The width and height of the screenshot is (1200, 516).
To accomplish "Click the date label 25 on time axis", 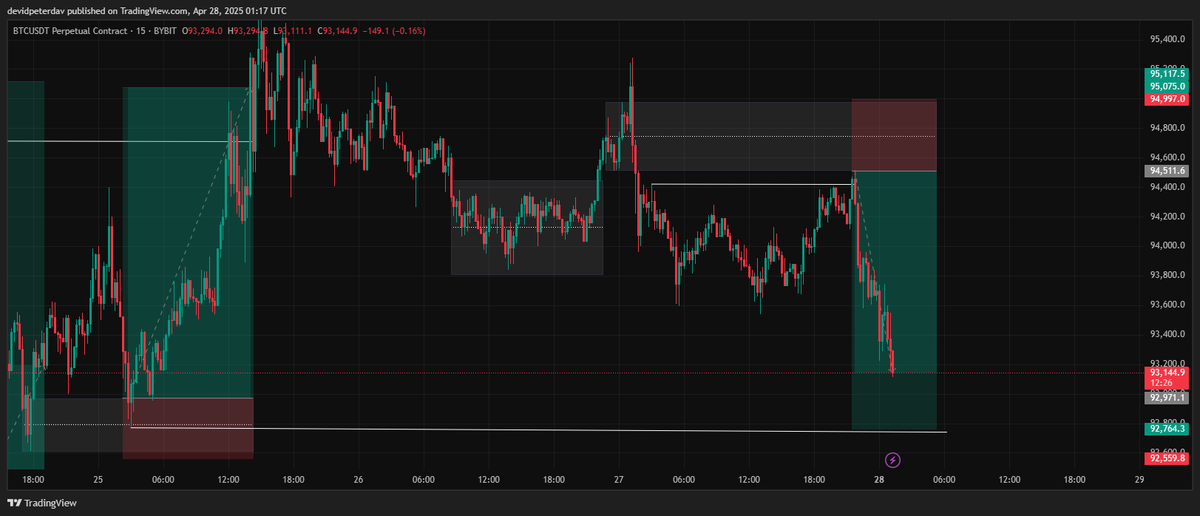I will (x=98, y=480).
